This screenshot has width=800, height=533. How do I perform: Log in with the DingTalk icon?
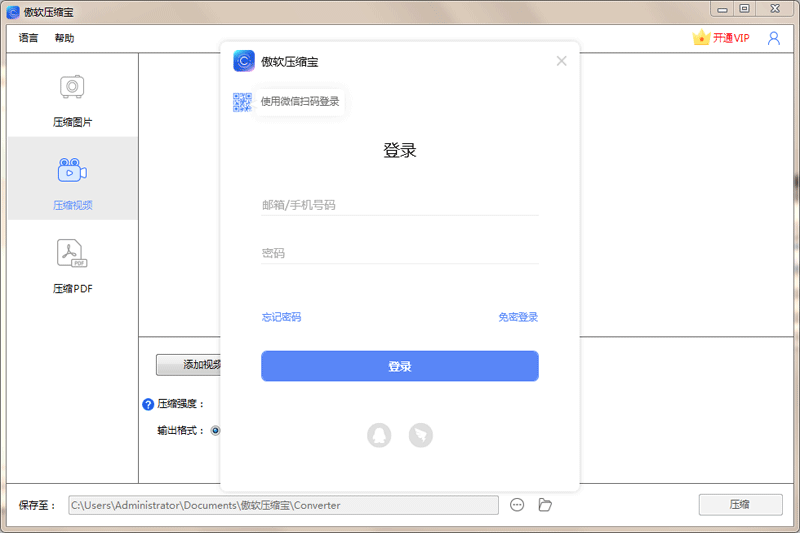click(x=421, y=435)
